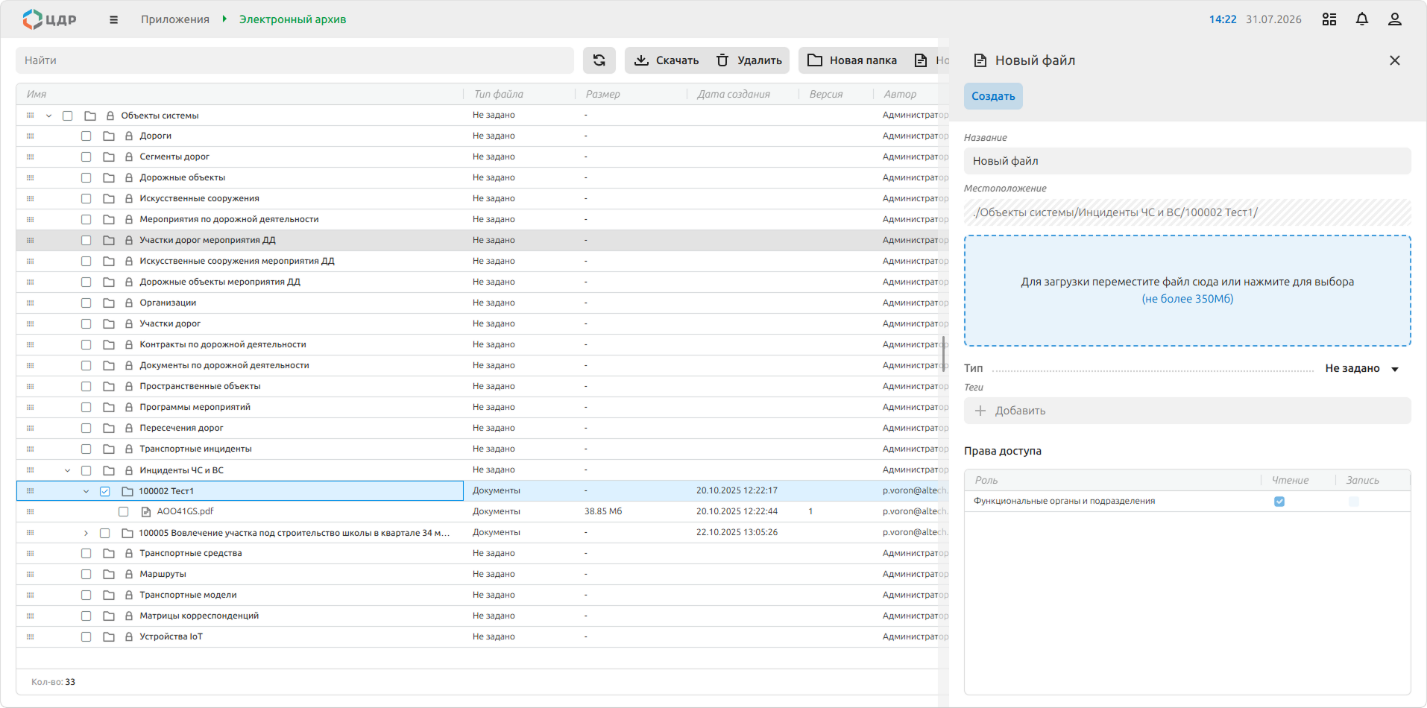
Task: Open Приложения breadcrumb
Action: 175,19
